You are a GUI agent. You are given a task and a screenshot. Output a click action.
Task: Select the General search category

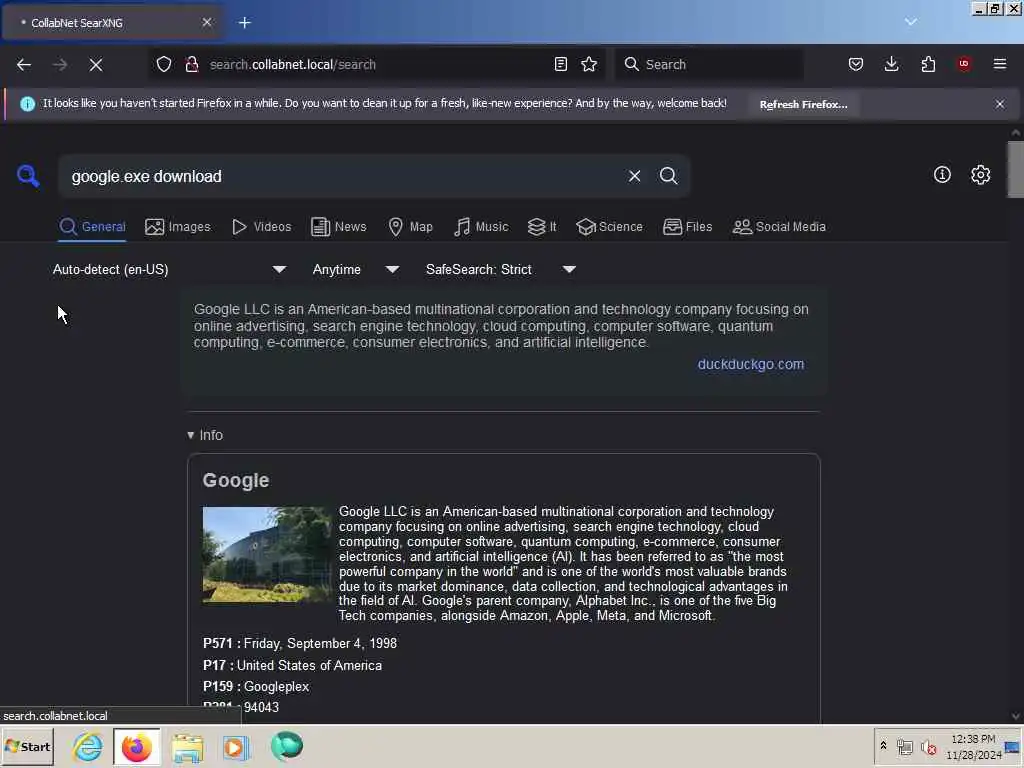click(x=92, y=227)
